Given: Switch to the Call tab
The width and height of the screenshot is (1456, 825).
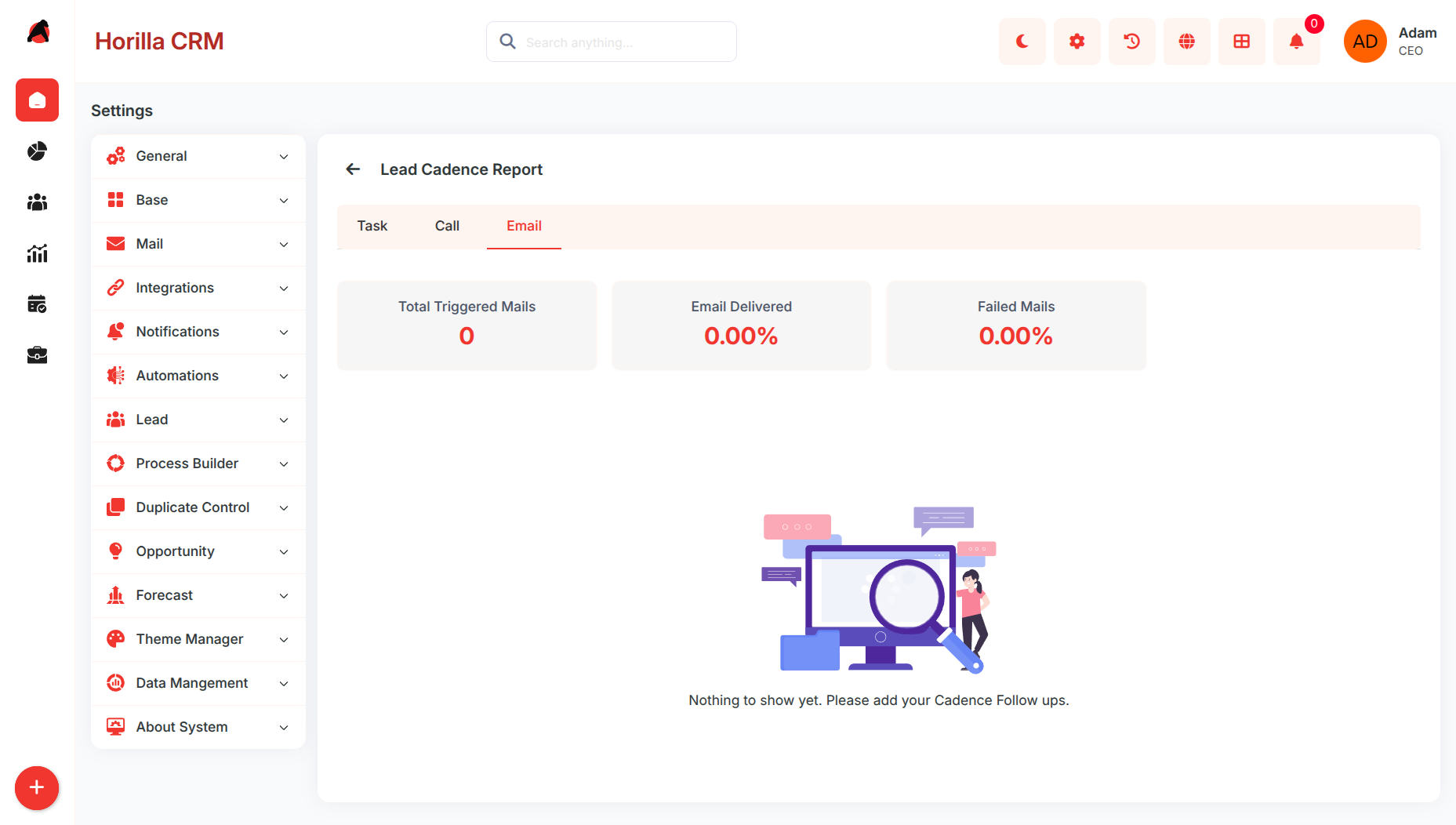Looking at the screenshot, I should [x=447, y=226].
